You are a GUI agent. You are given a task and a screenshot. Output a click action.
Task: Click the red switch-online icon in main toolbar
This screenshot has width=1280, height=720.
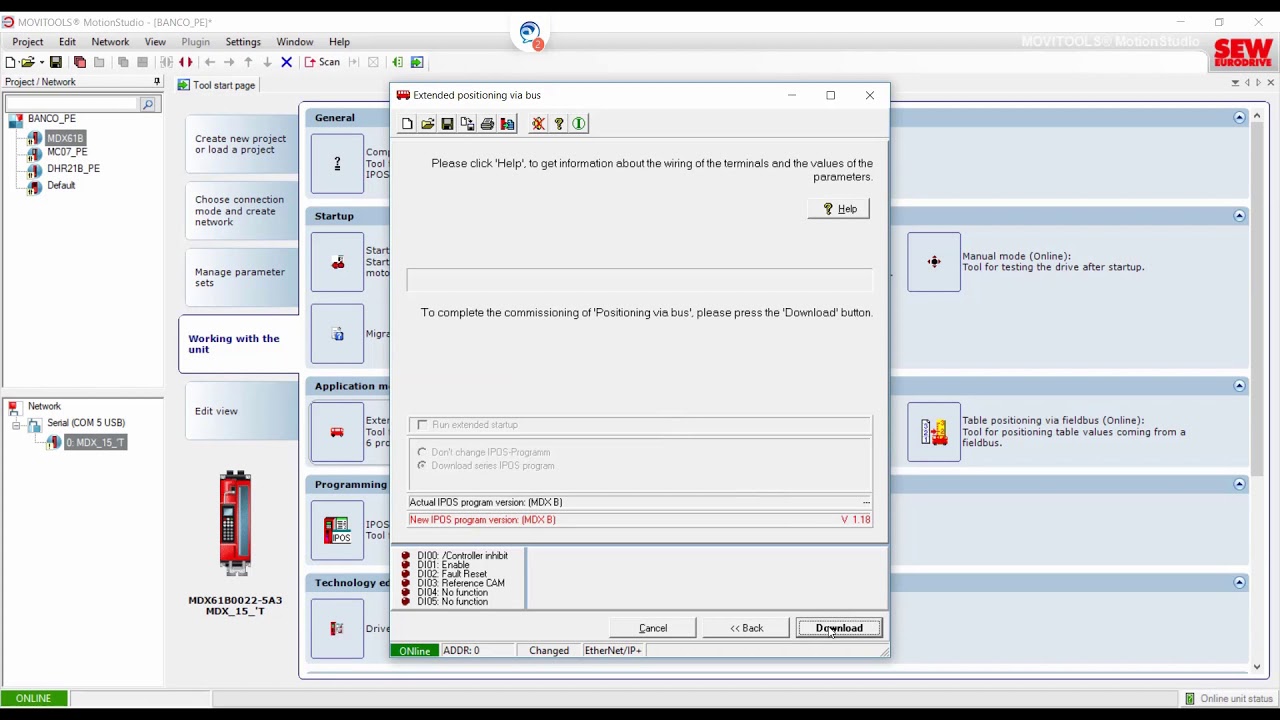coord(186,62)
